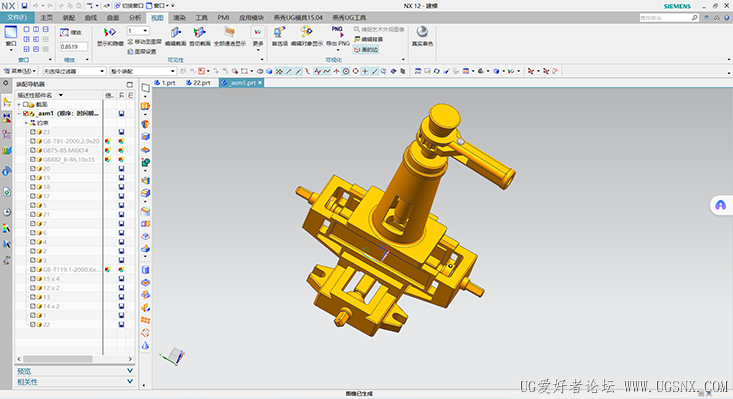Maximize the Assembly Navigator panel
This screenshot has height=399, width=733.
pos(129,84)
